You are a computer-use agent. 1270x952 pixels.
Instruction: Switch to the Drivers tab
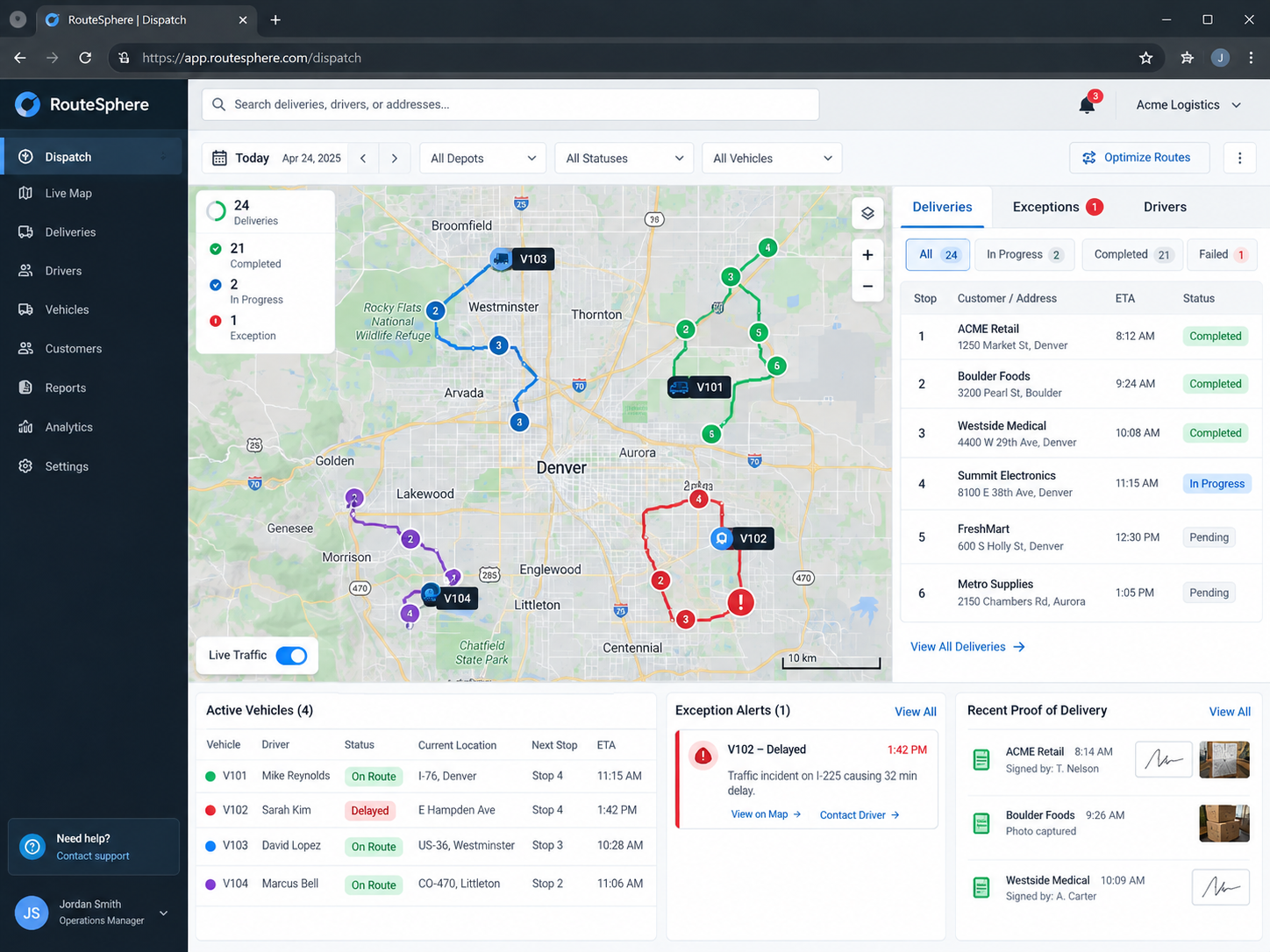[x=1165, y=207]
